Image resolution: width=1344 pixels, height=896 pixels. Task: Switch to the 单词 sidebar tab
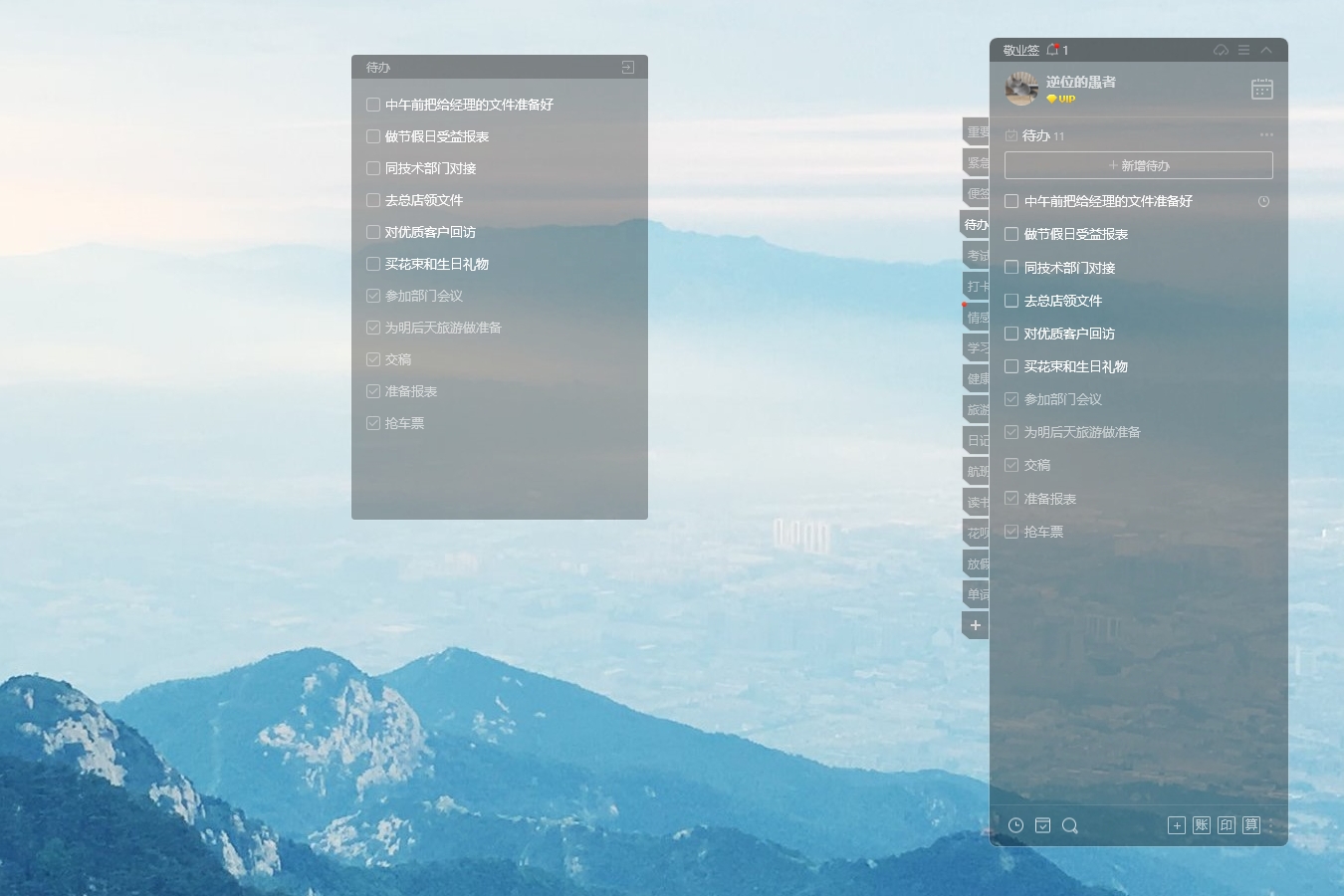point(976,594)
